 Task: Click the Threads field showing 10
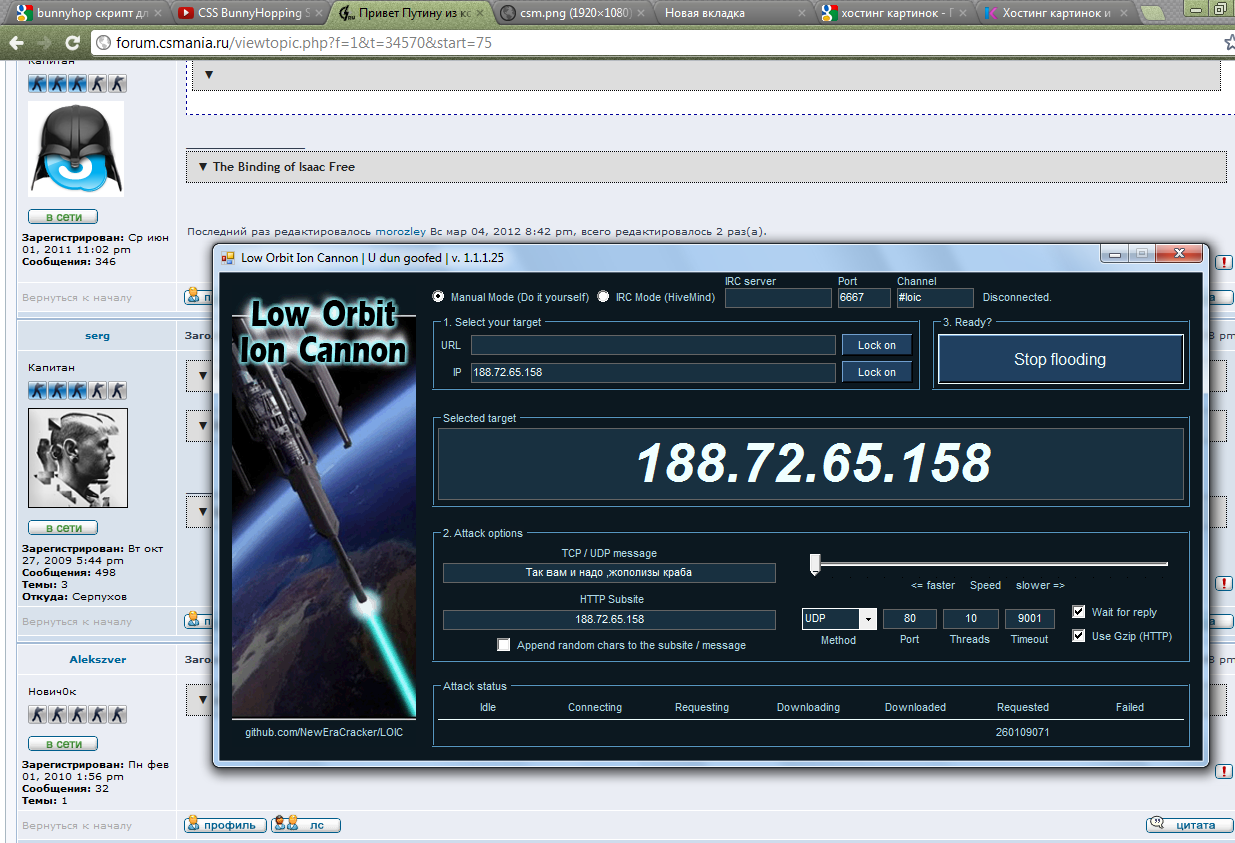point(970,619)
